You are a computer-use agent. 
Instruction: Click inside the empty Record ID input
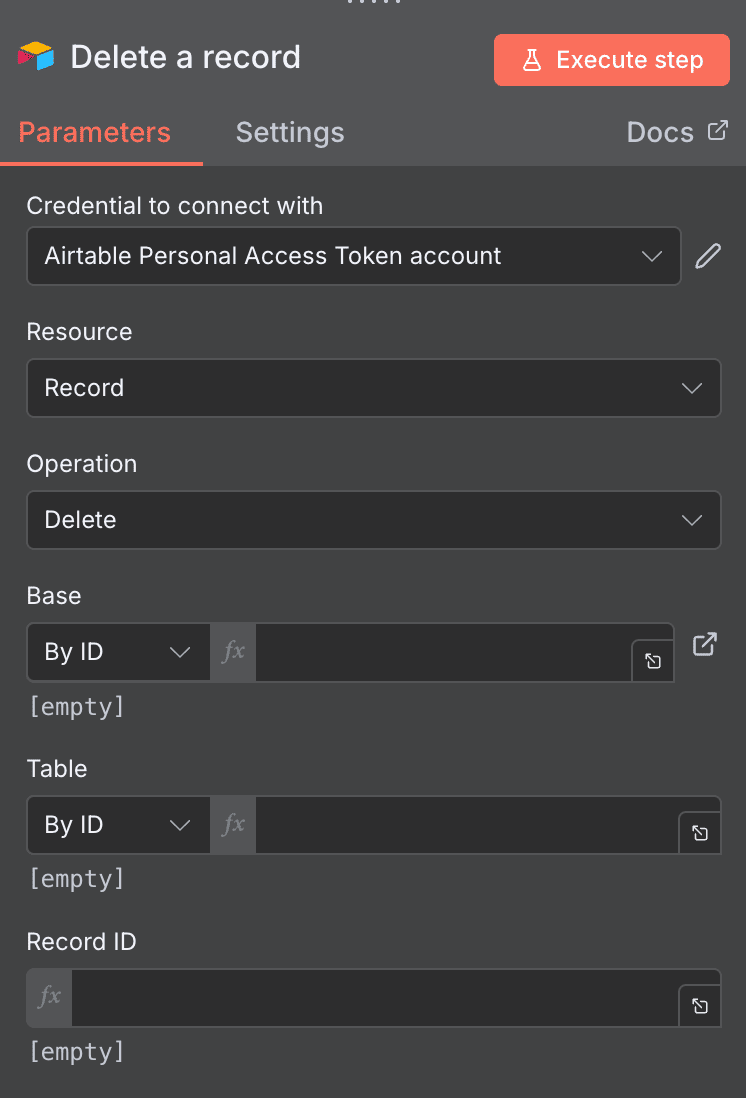coord(380,998)
